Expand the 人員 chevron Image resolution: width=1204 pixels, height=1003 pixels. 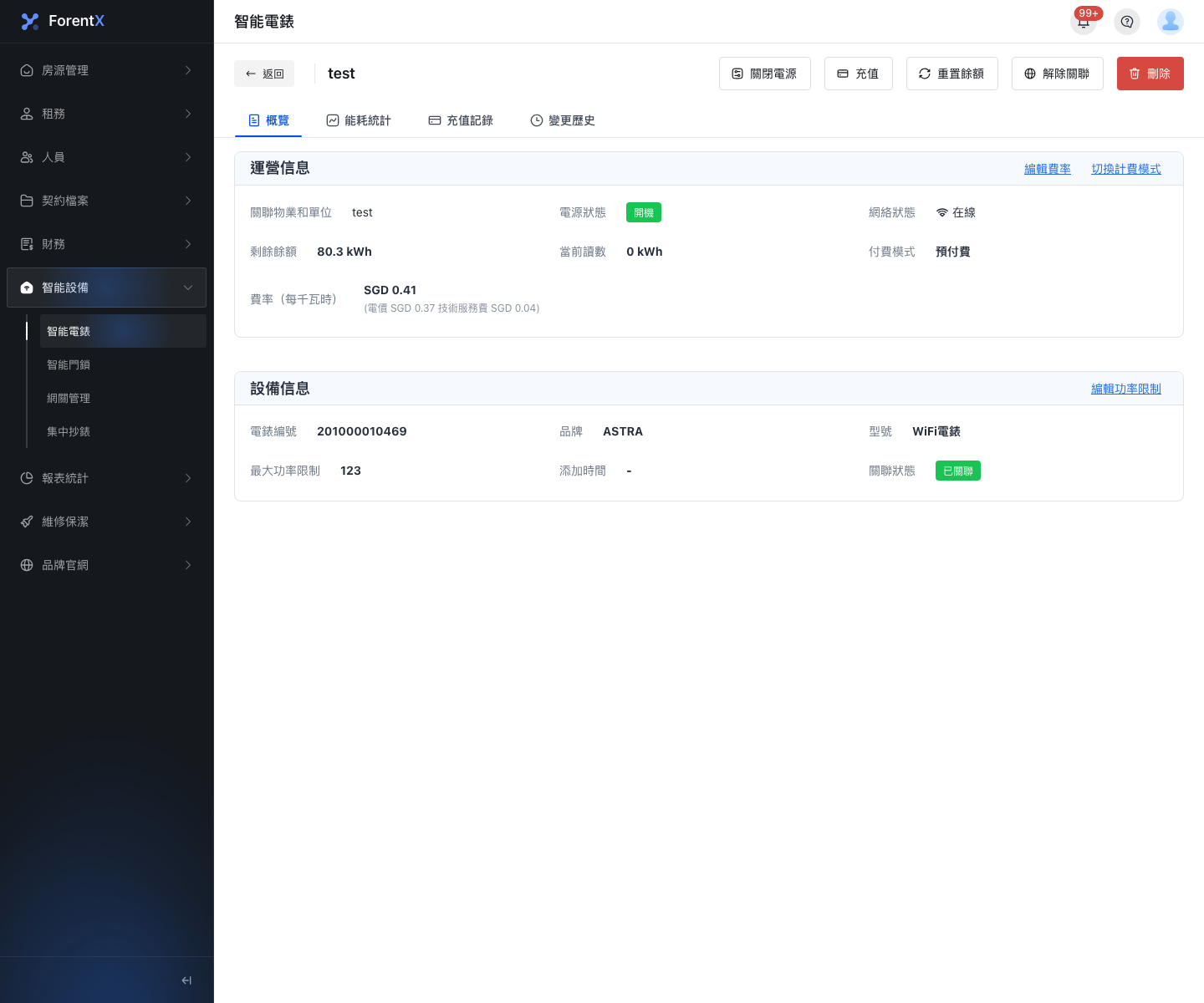tap(188, 157)
